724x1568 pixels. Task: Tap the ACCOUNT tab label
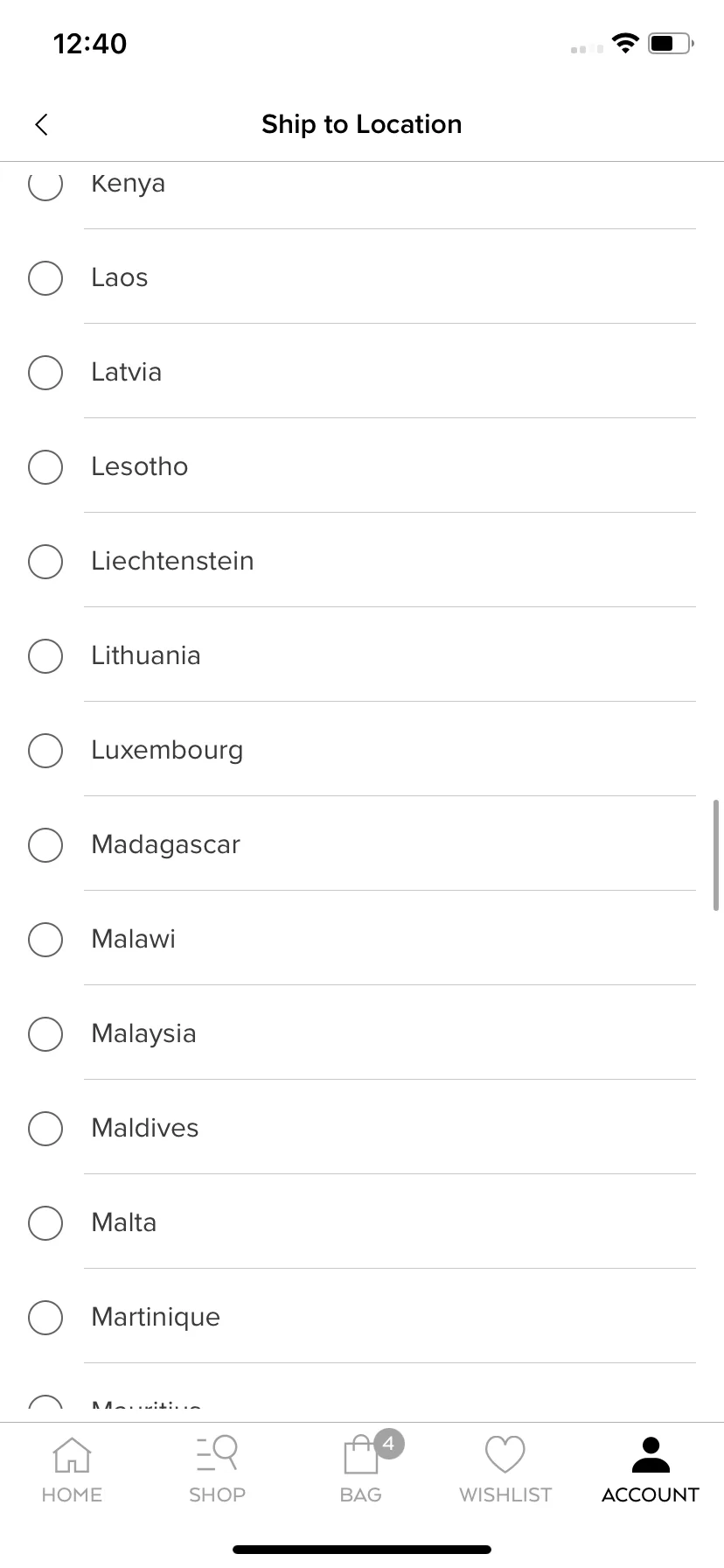tap(651, 1495)
